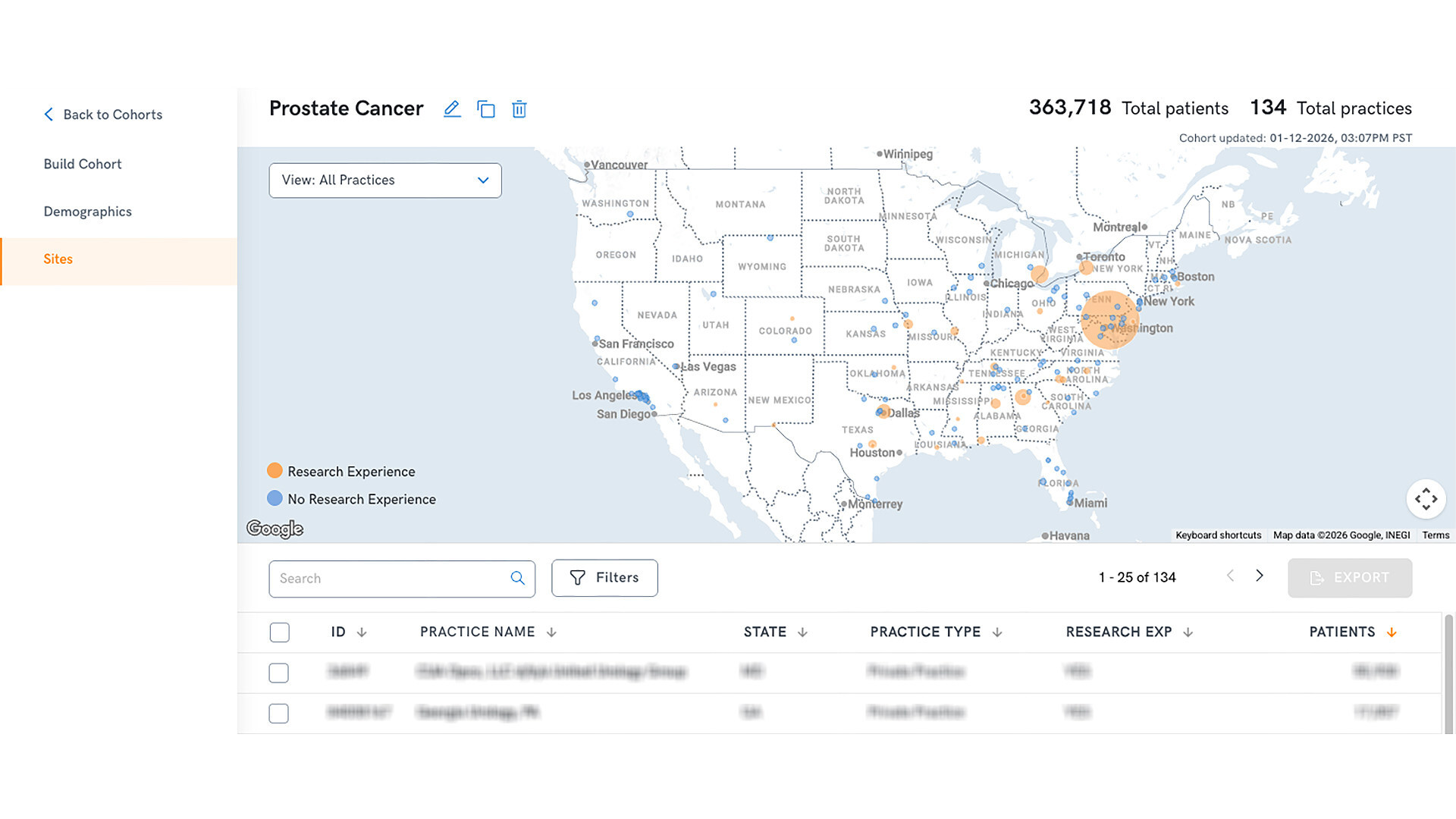
Task: Click the duplicate cohort copy icon
Action: tap(485, 109)
